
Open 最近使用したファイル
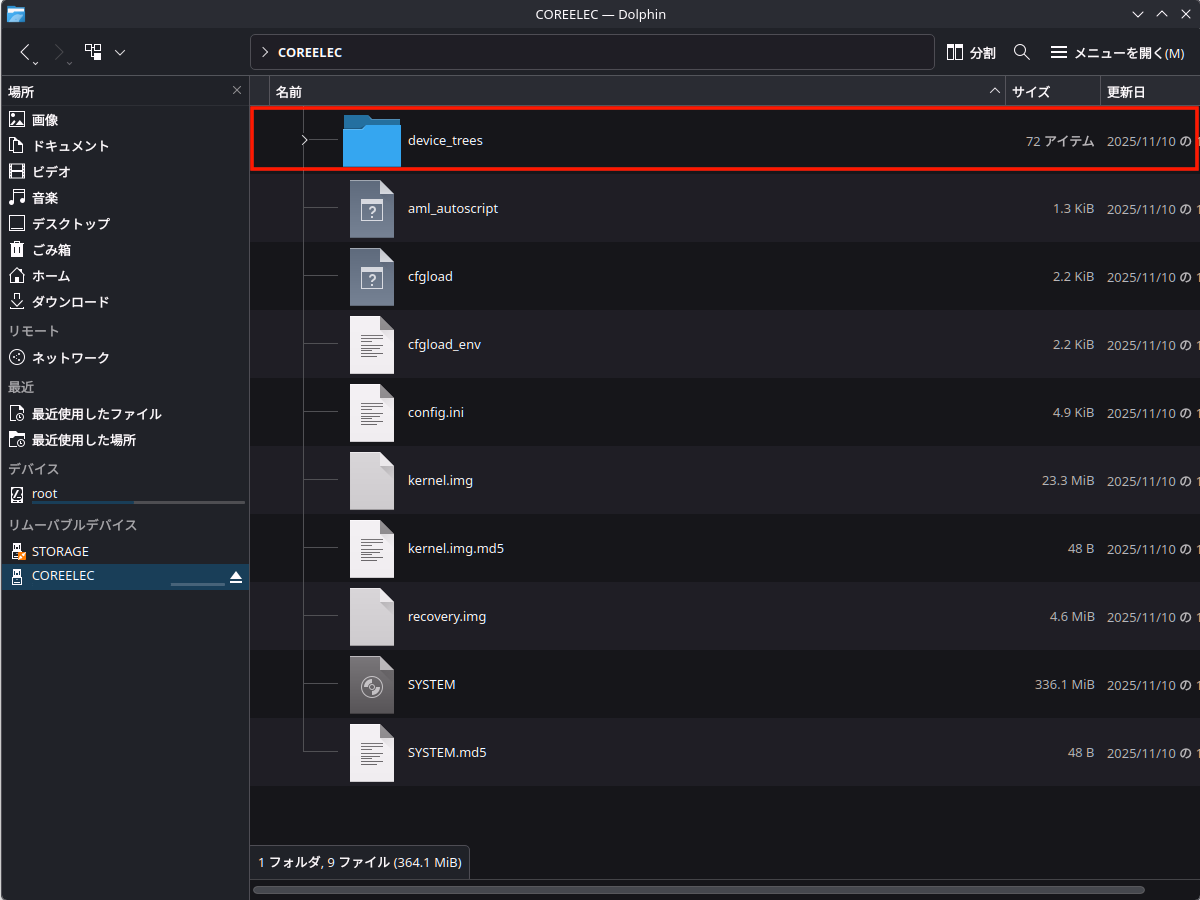point(125,413)
